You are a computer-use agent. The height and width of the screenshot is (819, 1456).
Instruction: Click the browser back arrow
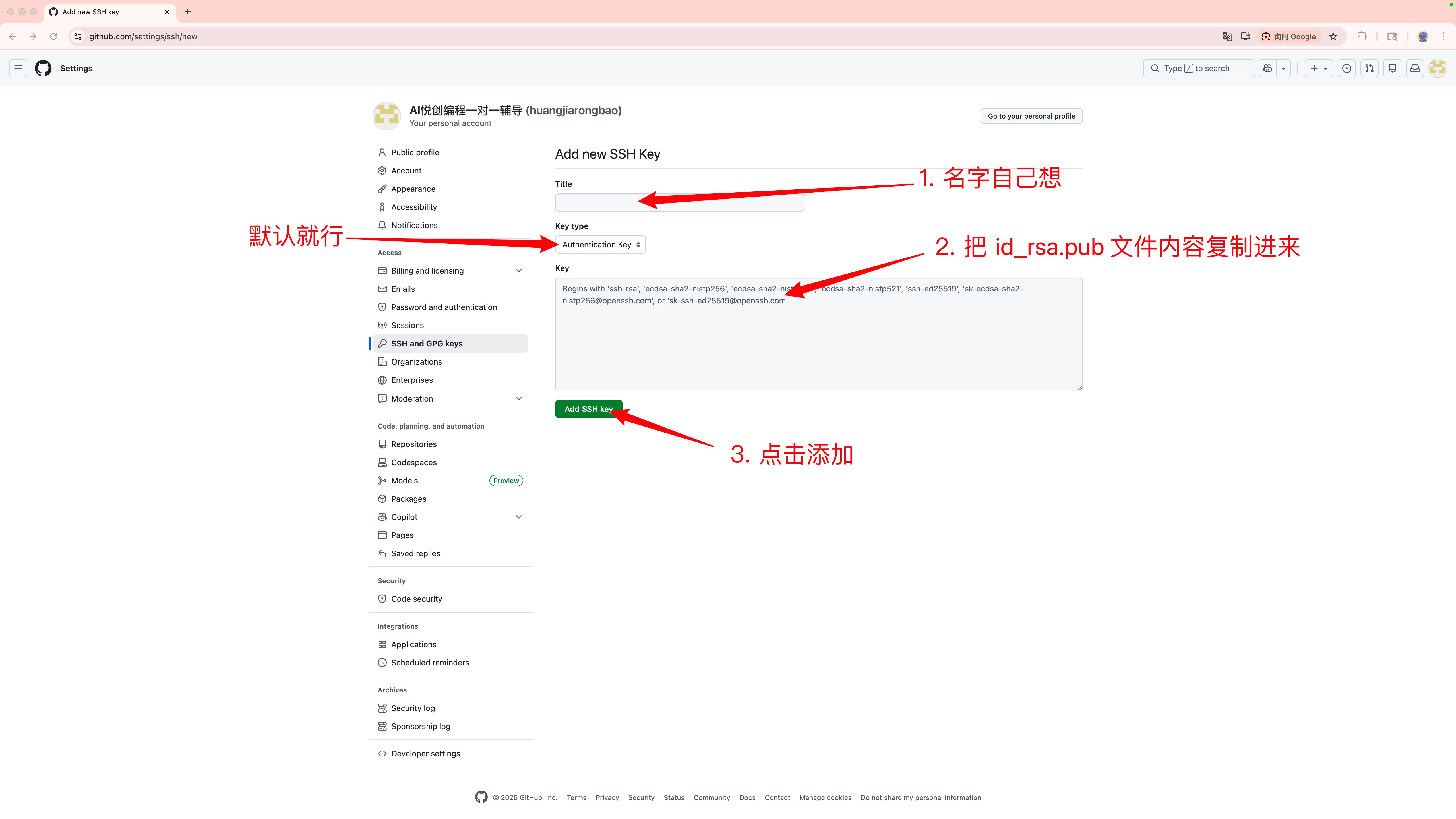[x=13, y=36]
